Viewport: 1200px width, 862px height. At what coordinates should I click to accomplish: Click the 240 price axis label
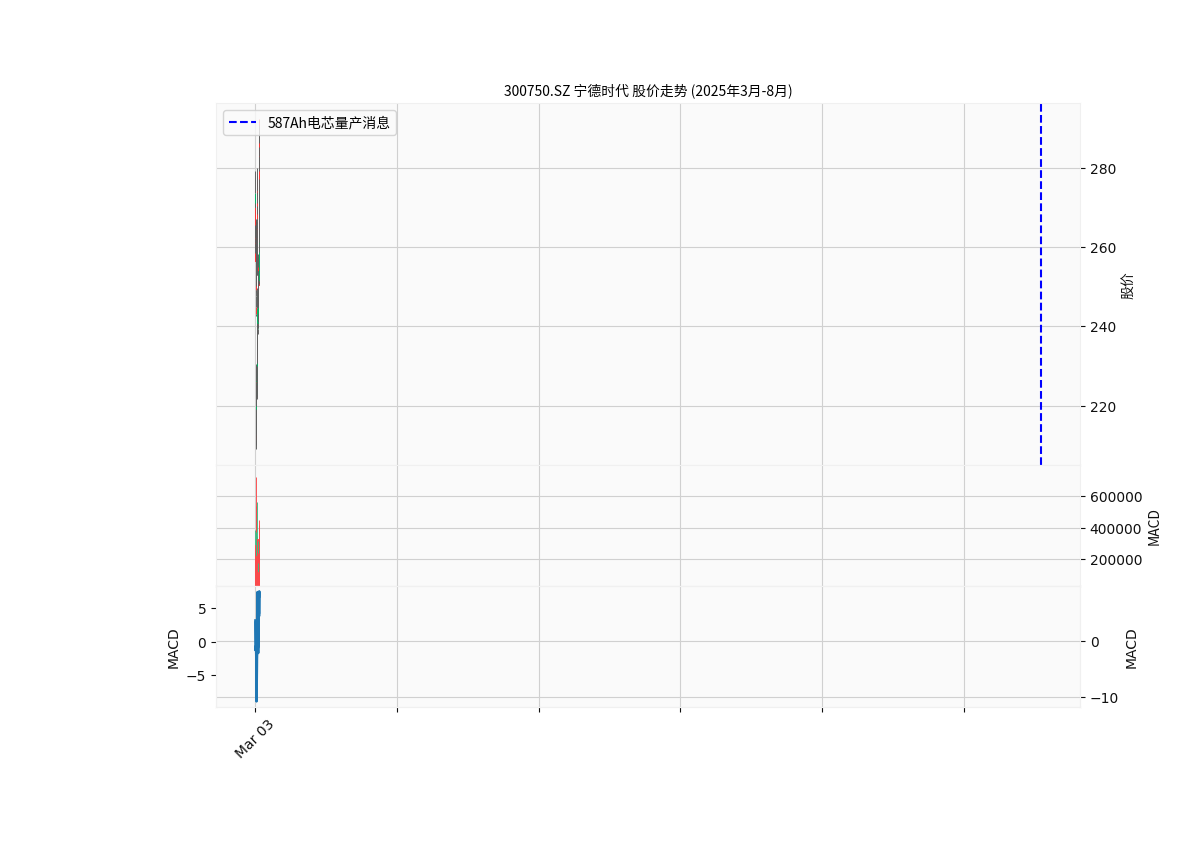(x=1104, y=327)
